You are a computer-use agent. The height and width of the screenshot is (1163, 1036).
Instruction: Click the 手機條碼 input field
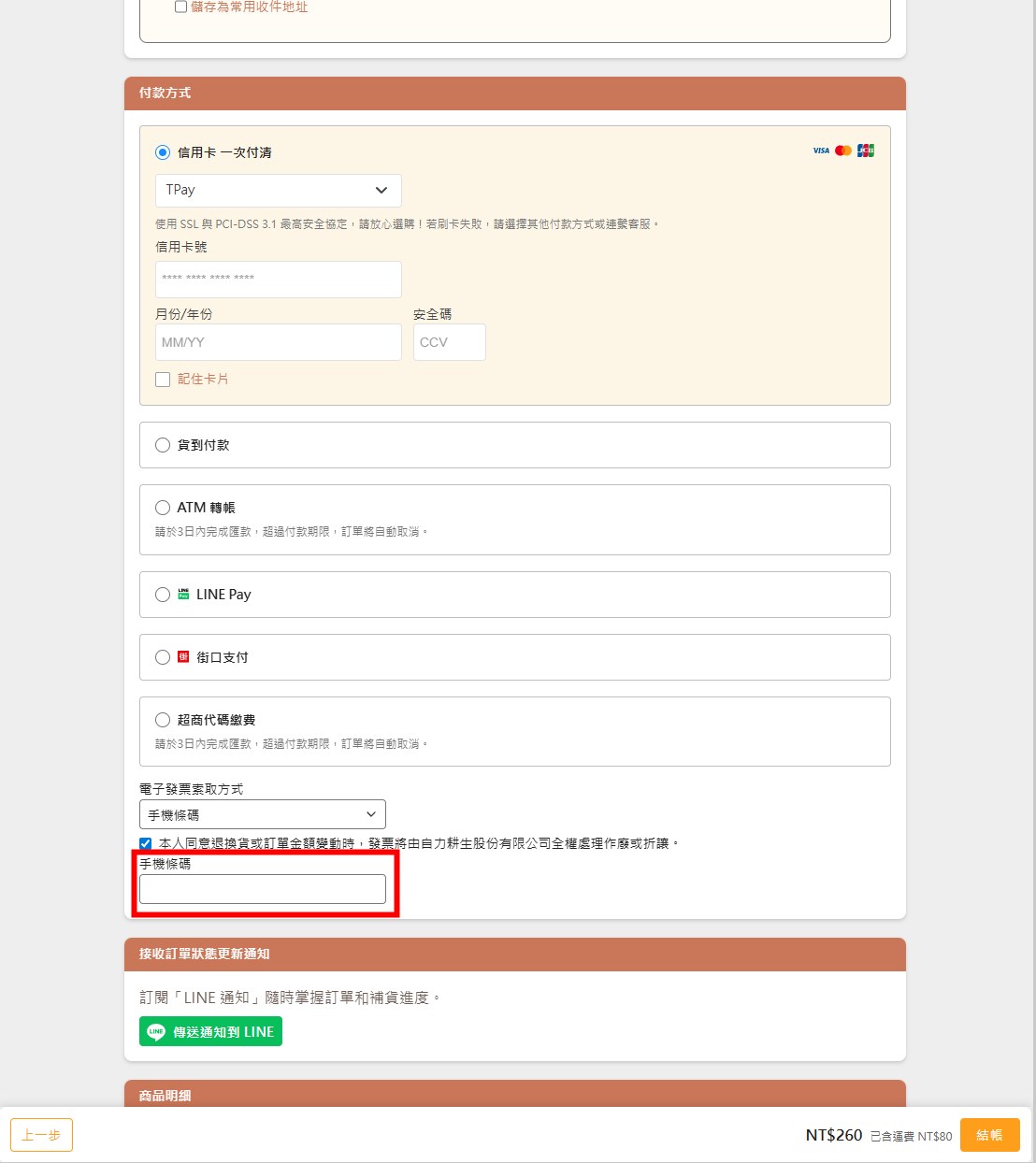[262, 889]
